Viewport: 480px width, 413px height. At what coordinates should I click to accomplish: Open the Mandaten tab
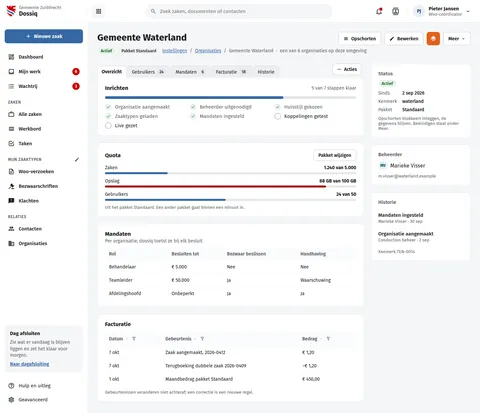tap(190, 72)
